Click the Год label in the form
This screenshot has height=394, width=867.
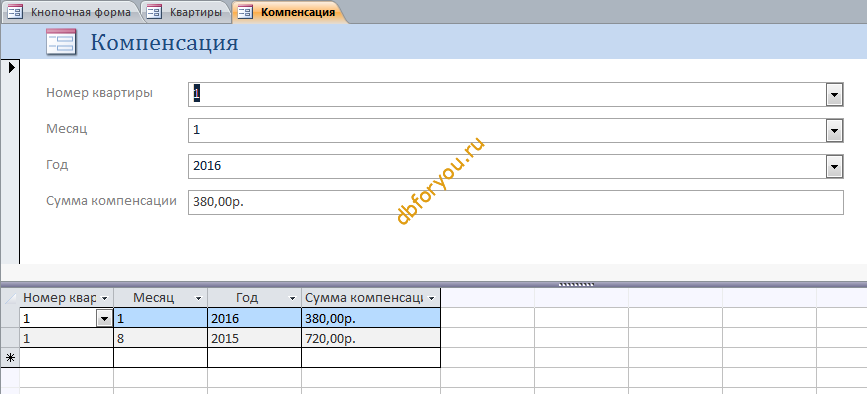click(57, 165)
